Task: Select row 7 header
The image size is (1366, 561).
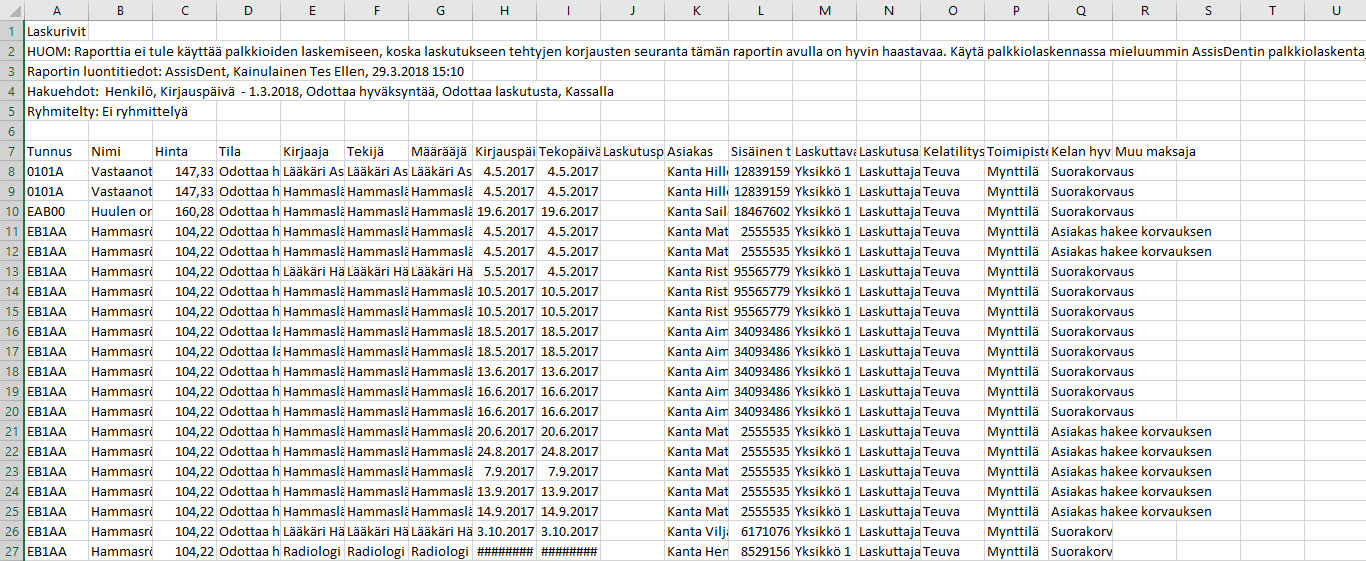Action: pyautogui.click(x=12, y=151)
